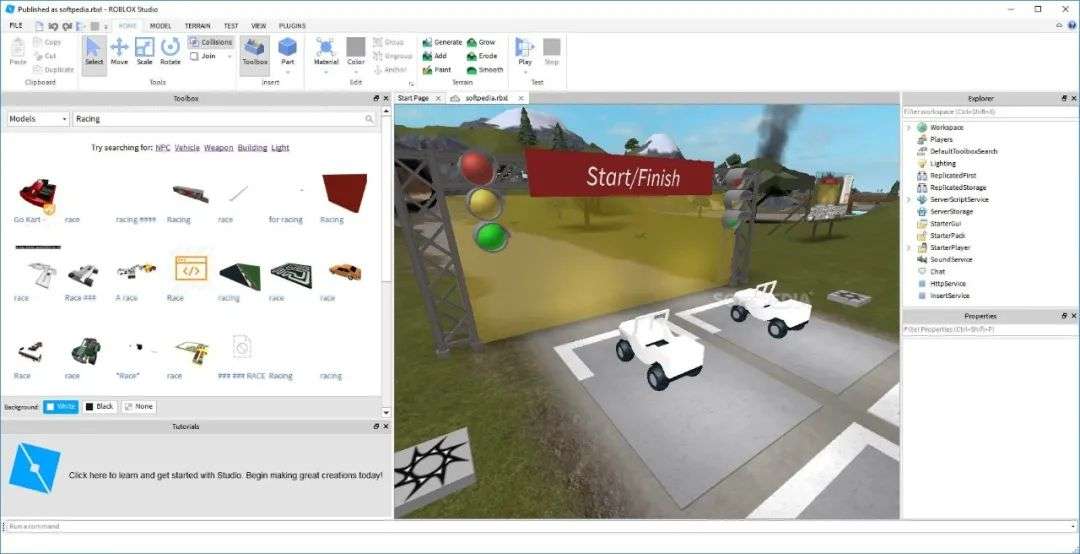Toggle the Join checkbox
This screenshot has width=1080, height=554.
pyautogui.click(x=194, y=57)
